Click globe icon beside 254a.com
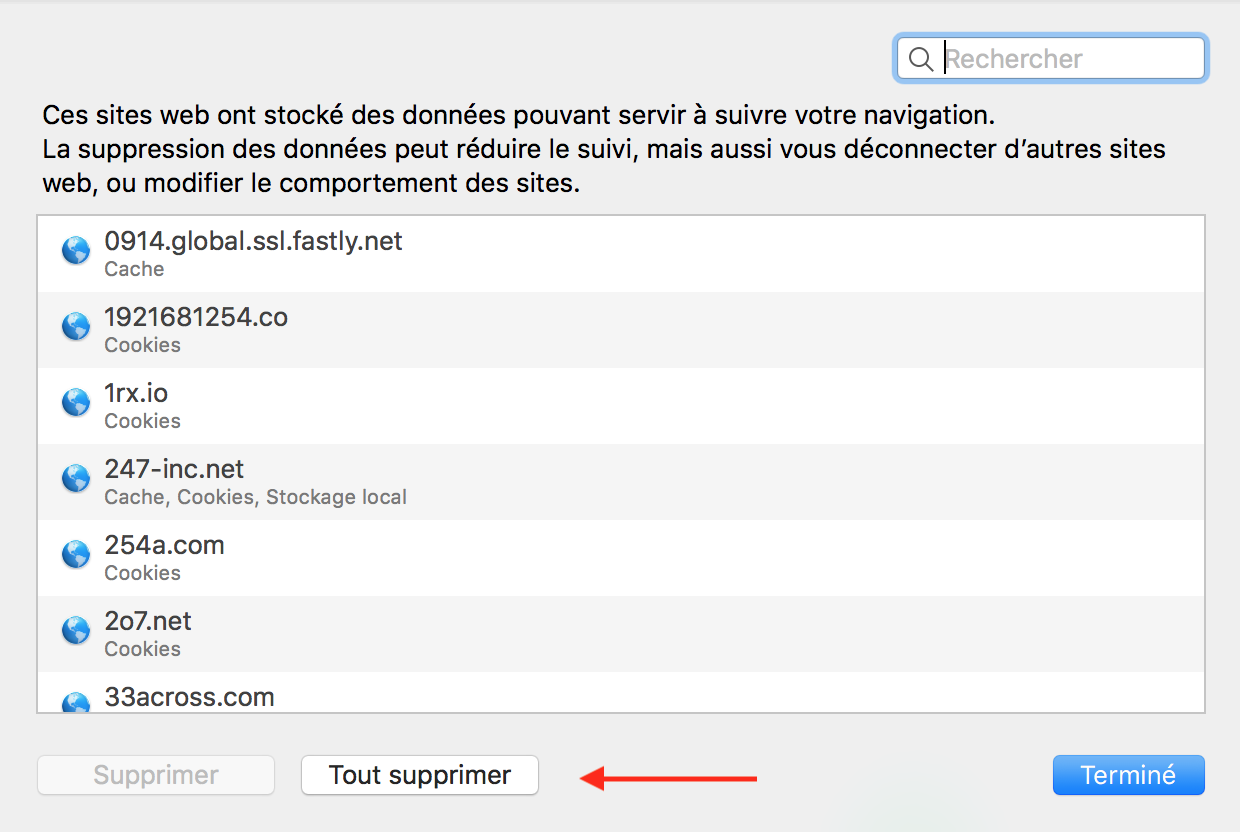 tap(76, 554)
